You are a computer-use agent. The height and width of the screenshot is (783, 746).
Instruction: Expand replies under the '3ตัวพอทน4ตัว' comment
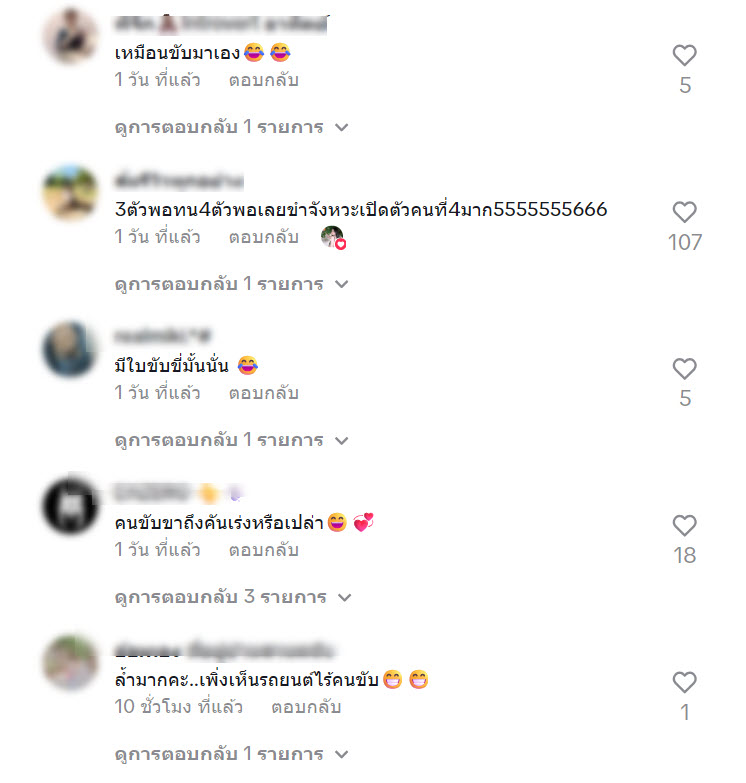coord(231,284)
